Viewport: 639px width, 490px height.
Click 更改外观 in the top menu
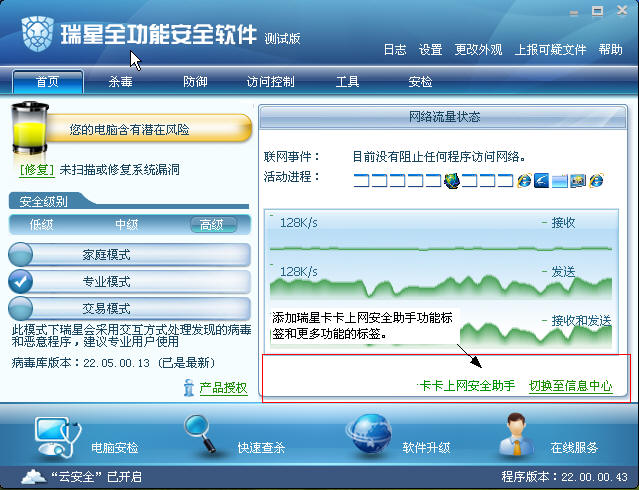478,50
